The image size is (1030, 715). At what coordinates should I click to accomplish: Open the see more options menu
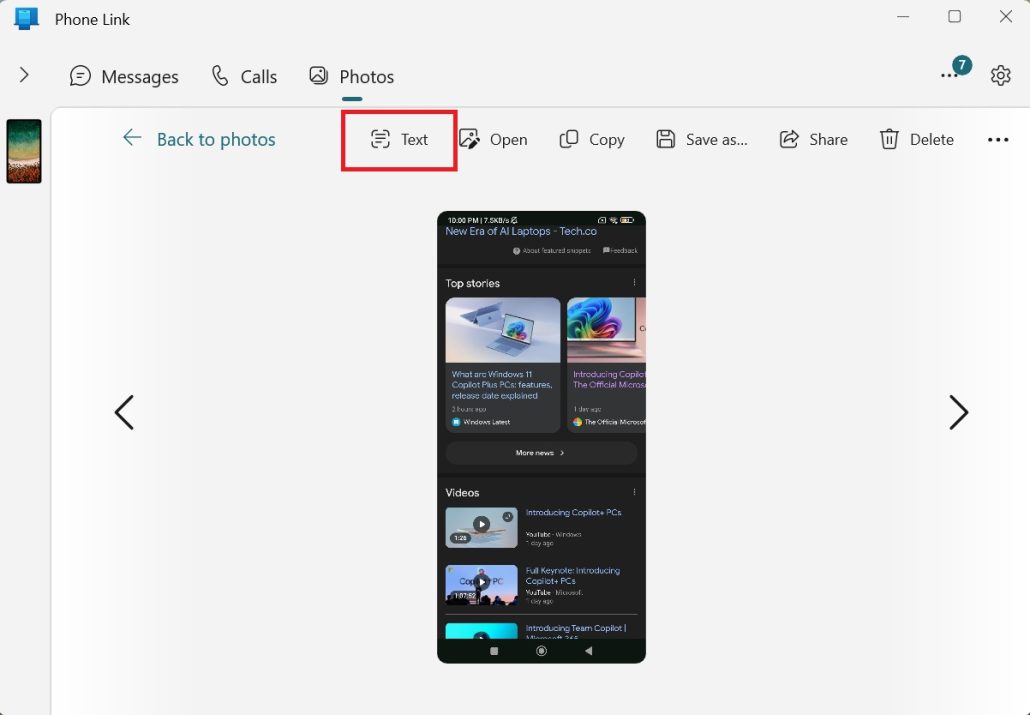point(998,139)
